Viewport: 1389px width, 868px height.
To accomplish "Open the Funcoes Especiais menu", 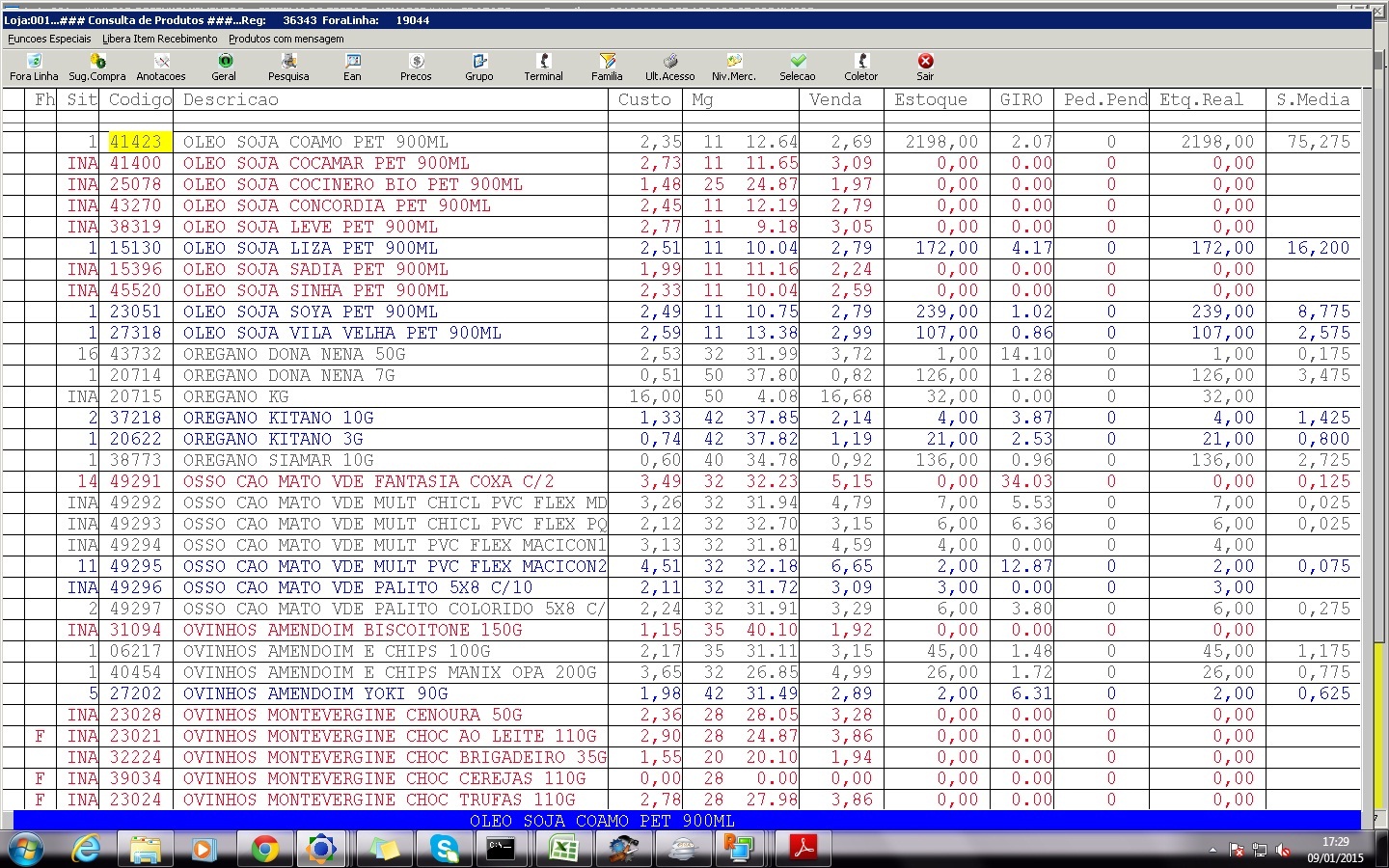I will [49, 39].
